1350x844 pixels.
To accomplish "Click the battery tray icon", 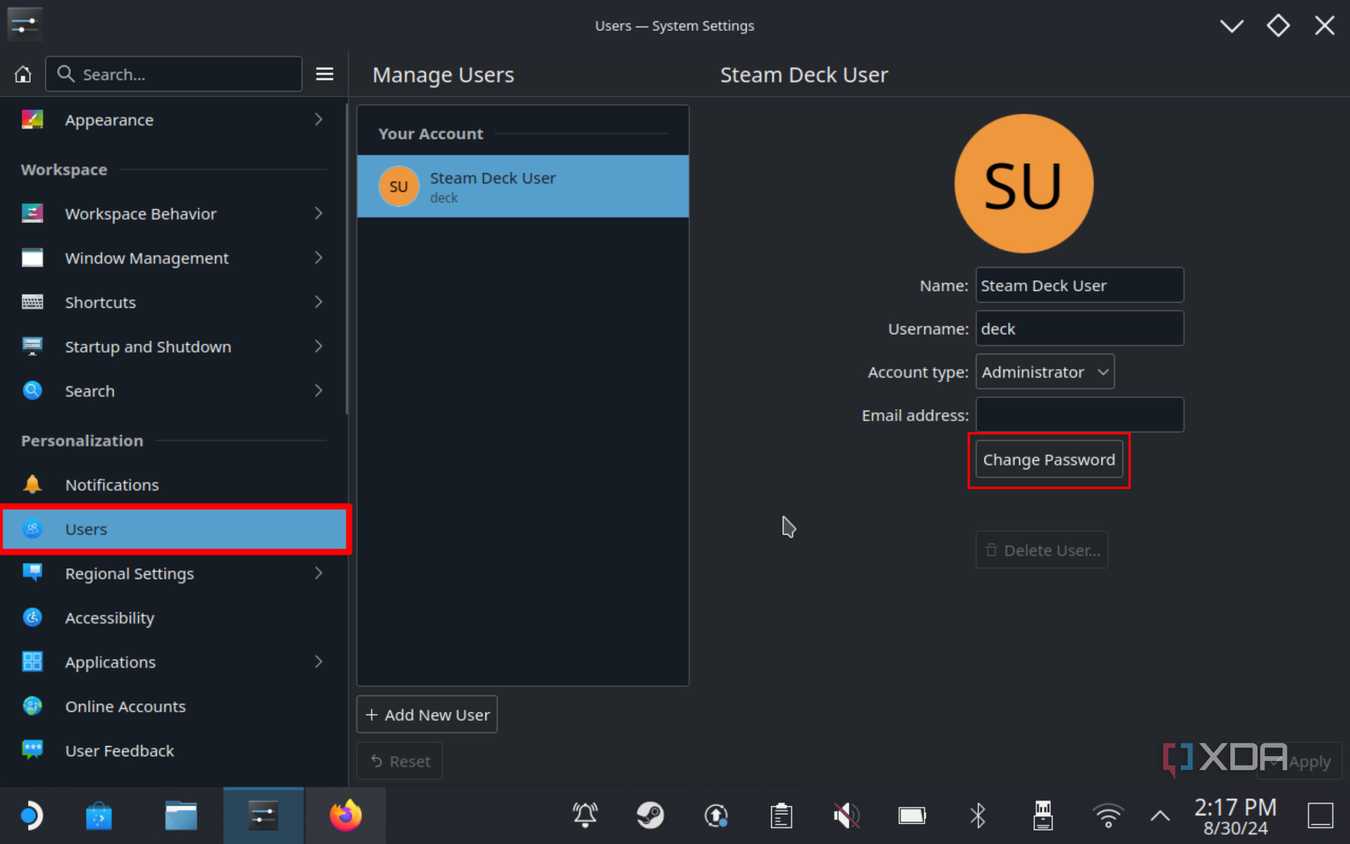I will (912, 816).
